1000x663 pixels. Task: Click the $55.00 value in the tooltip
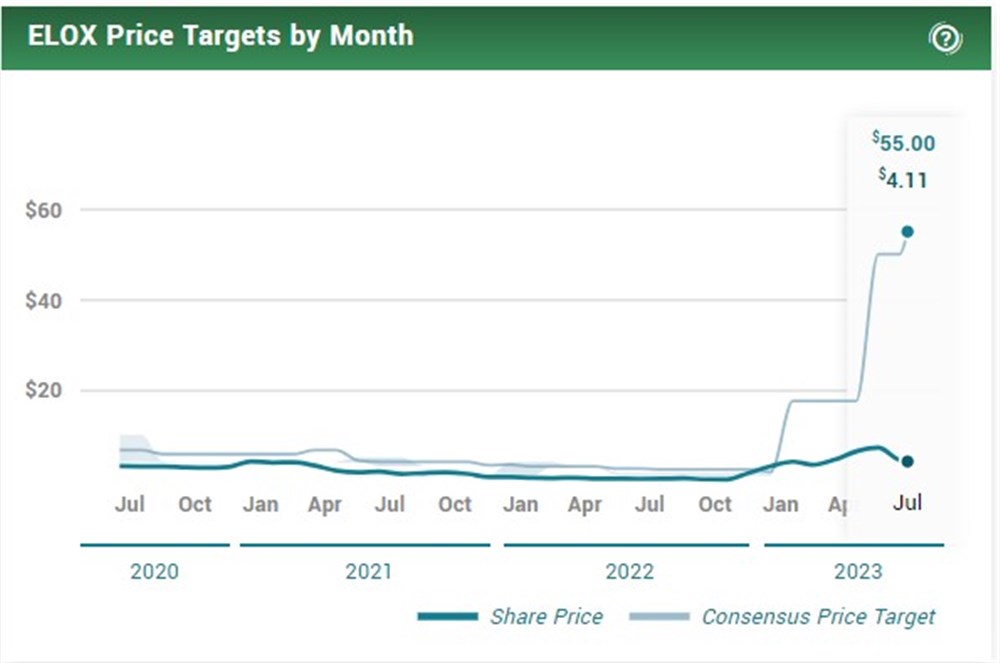(x=903, y=143)
